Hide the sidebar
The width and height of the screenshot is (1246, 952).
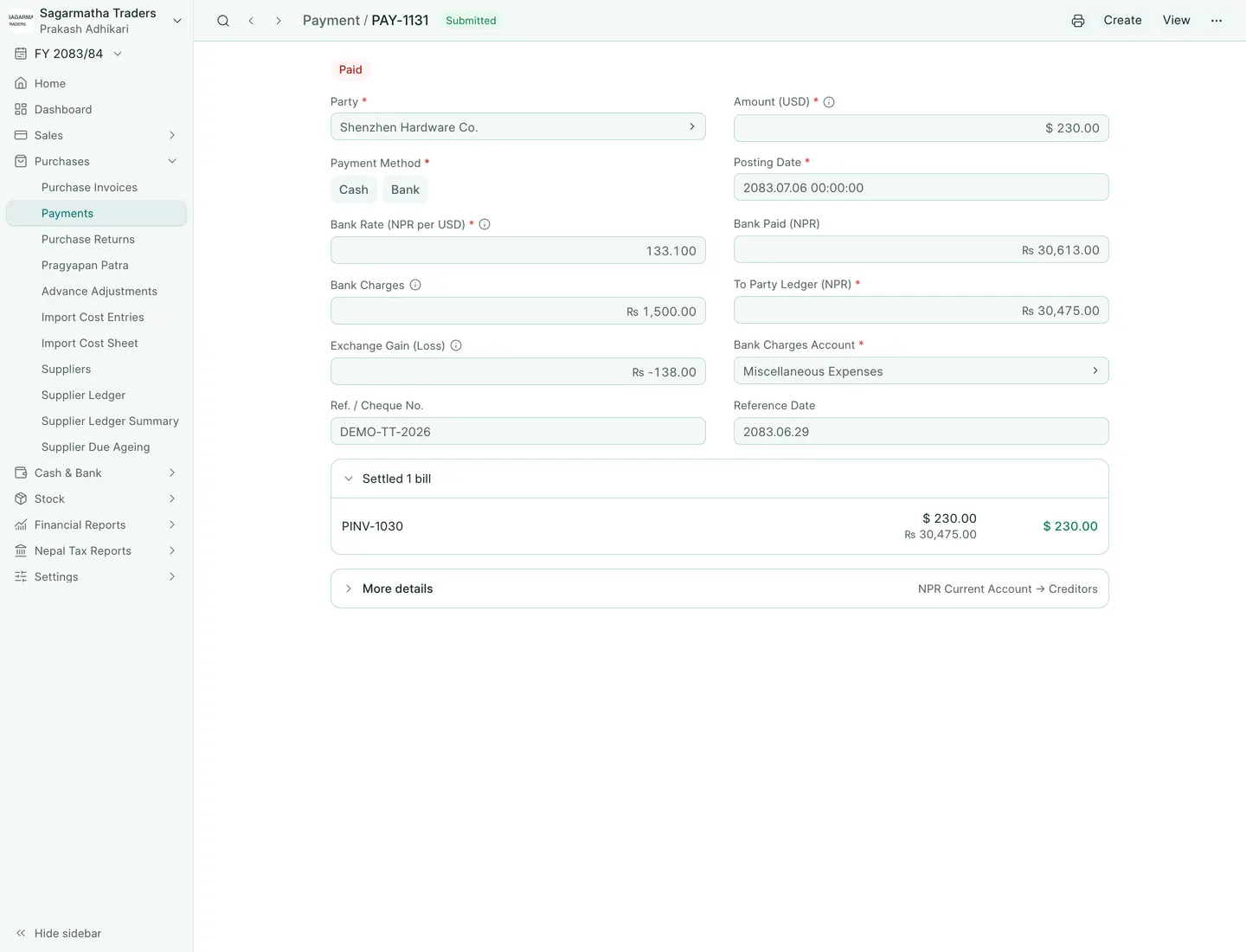[x=59, y=933]
